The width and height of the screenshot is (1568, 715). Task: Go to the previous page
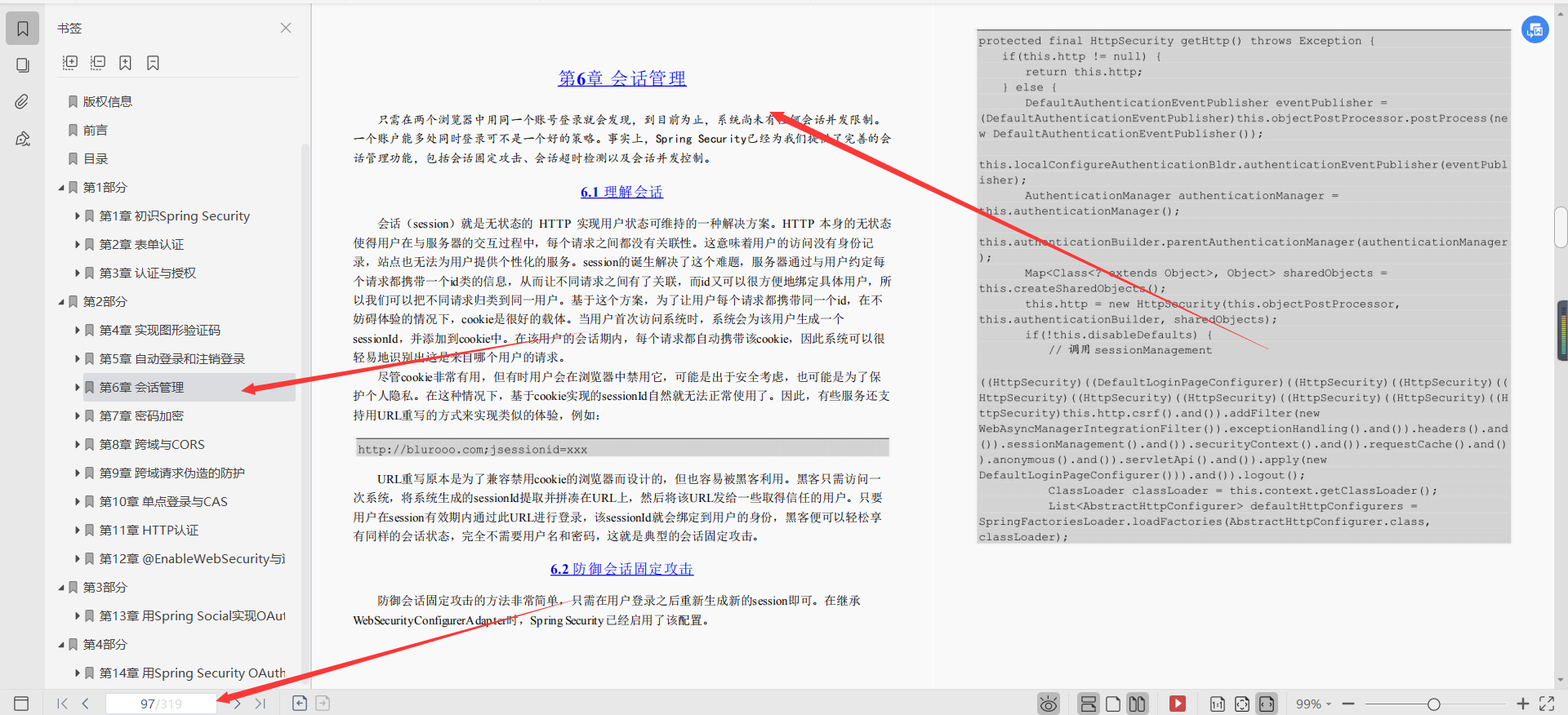click(85, 704)
